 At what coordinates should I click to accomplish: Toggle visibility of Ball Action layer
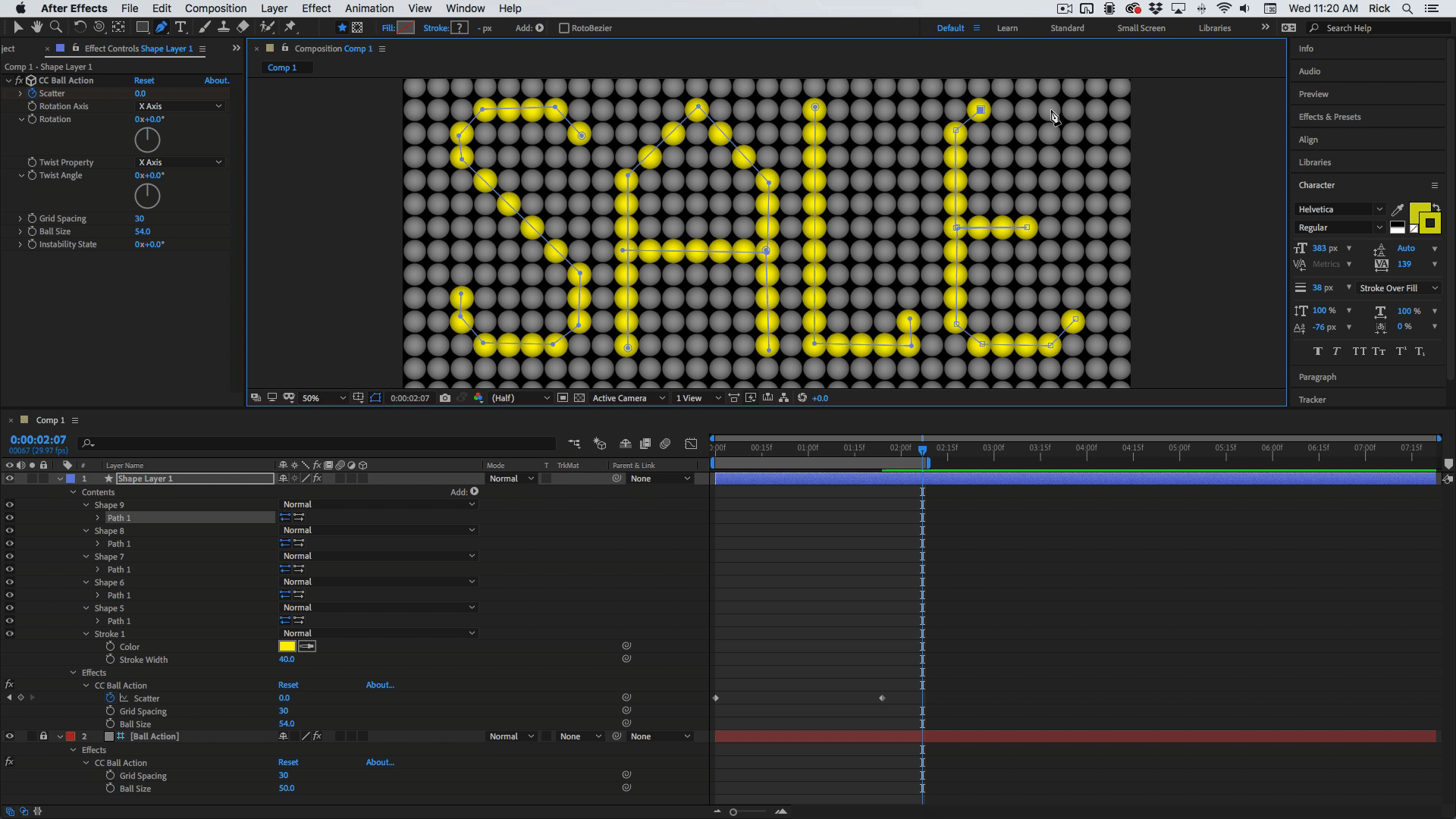(x=9, y=736)
